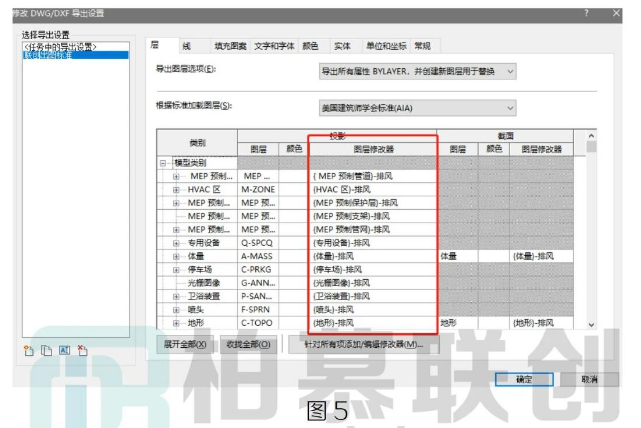Click the (光栅图像)-排风 modifier cell

tap(373, 283)
